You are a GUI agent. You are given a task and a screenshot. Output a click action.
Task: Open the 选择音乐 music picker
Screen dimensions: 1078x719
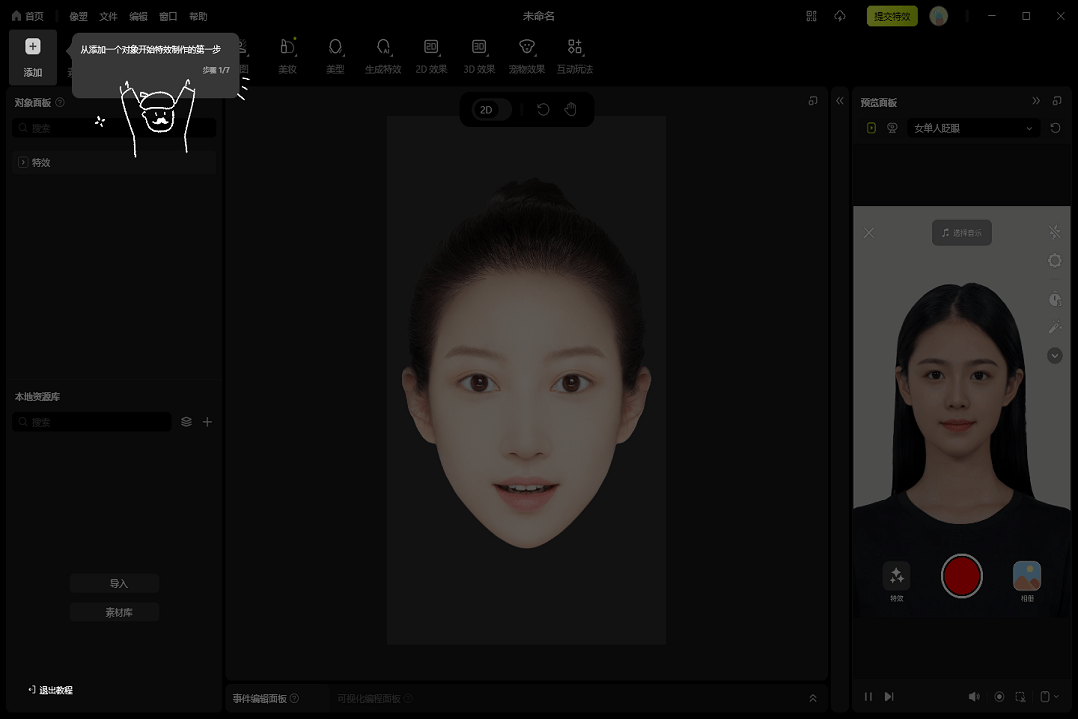pos(961,232)
